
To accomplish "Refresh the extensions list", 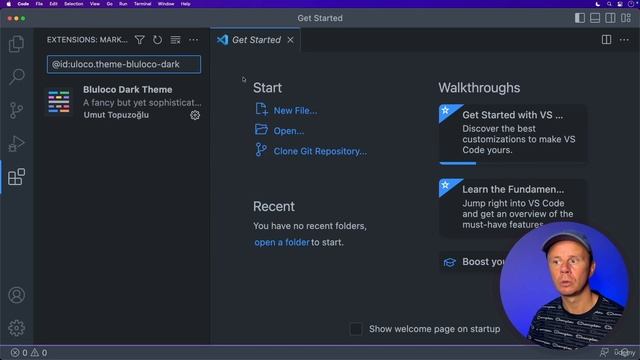I will pyautogui.click(x=158, y=40).
